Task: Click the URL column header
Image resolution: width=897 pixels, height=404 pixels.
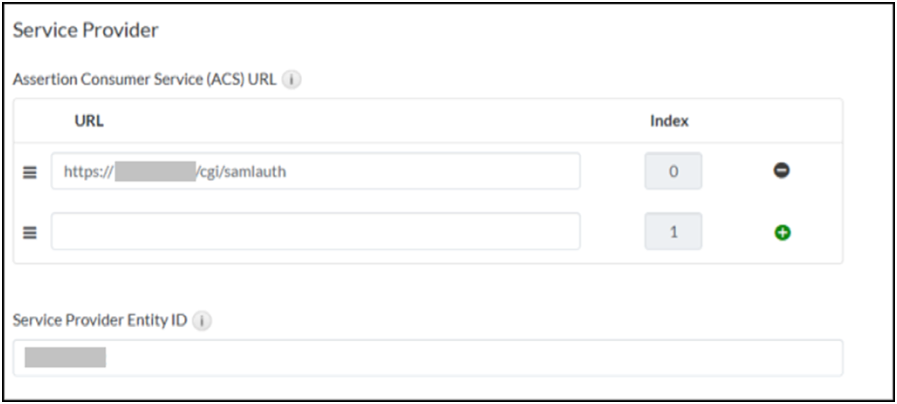Action: (89, 121)
